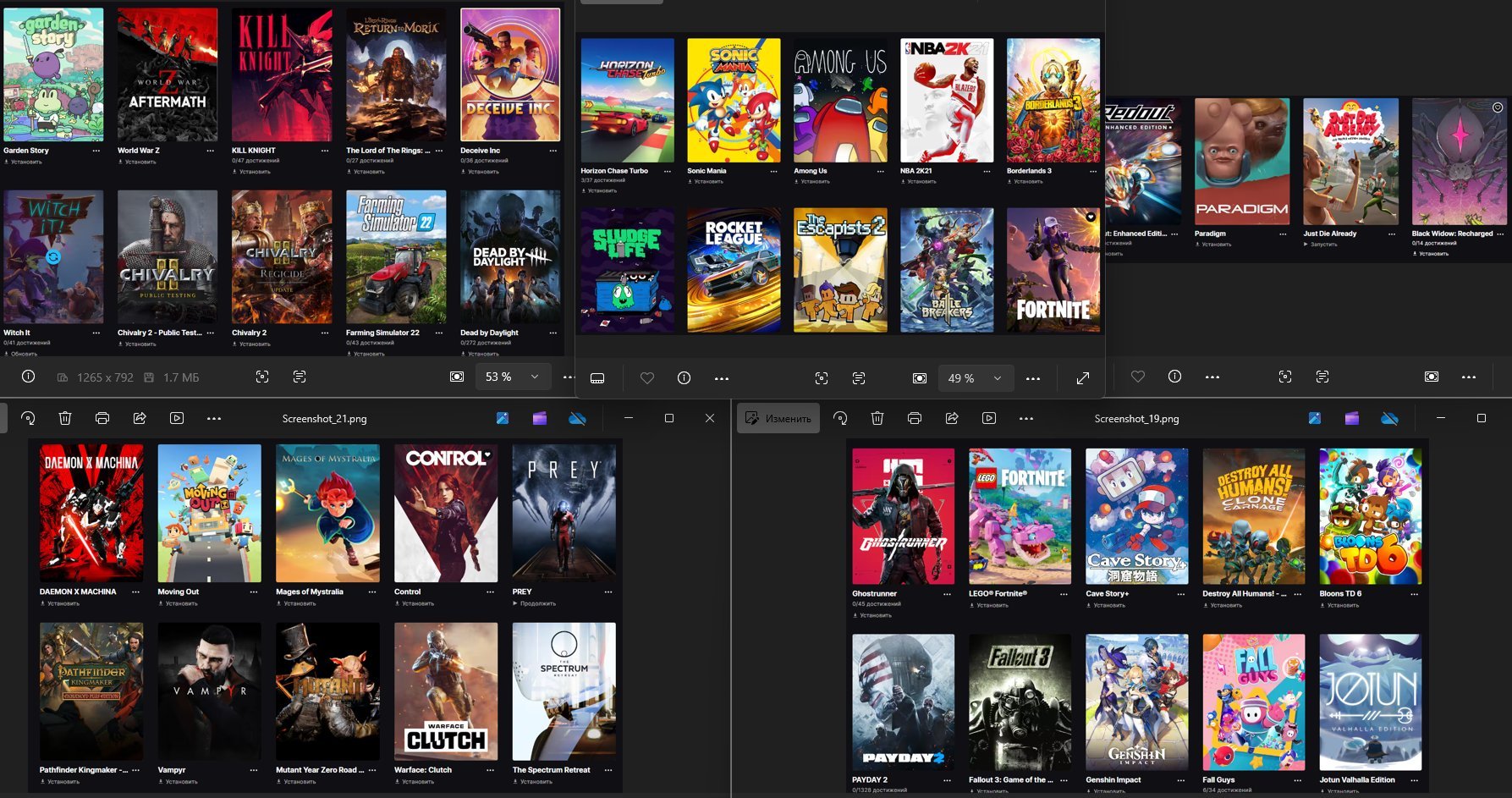
Task: Open three-dot menu beside Garden Story title
Action: [96, 151]
